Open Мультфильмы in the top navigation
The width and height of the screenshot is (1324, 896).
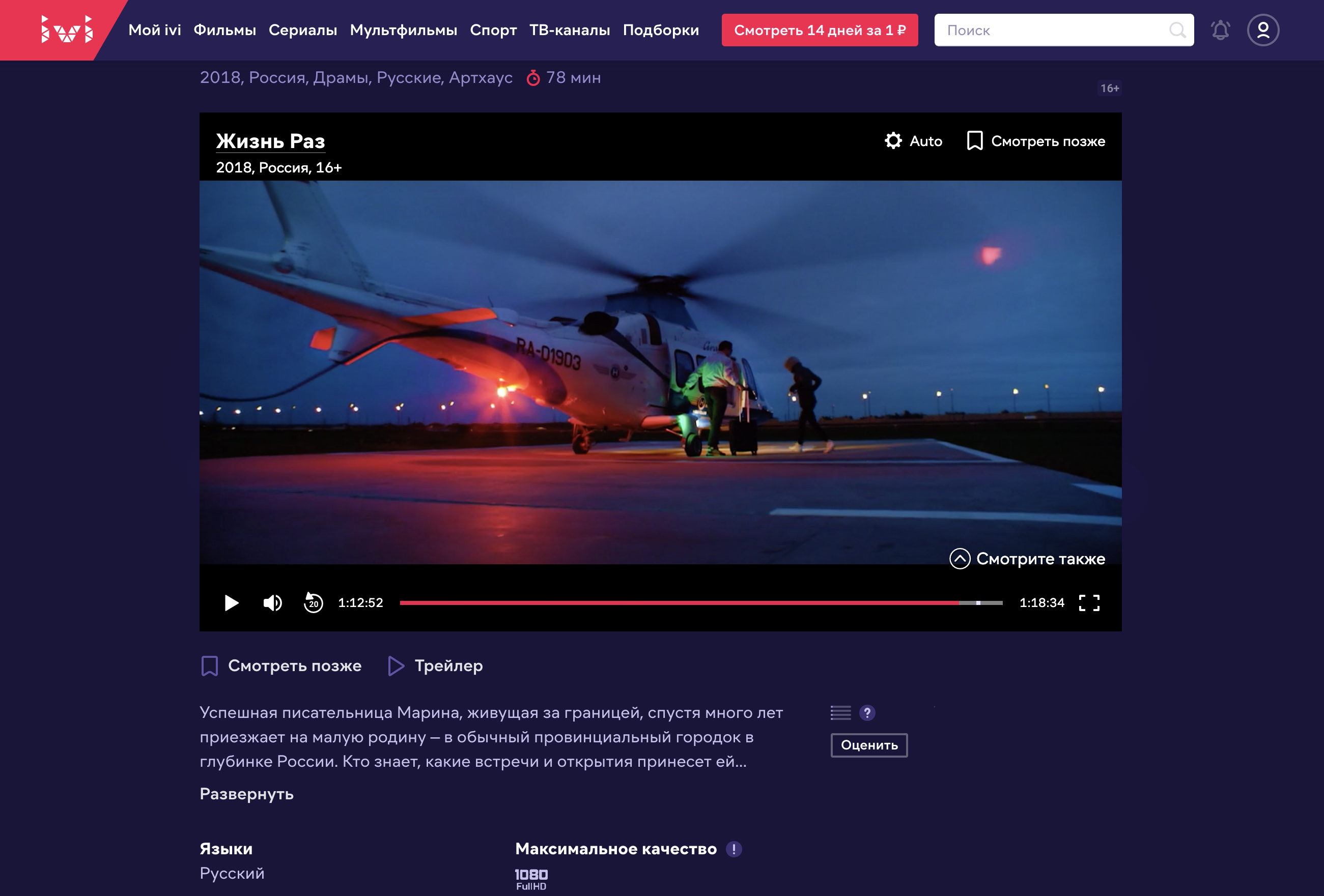point(403,30)
